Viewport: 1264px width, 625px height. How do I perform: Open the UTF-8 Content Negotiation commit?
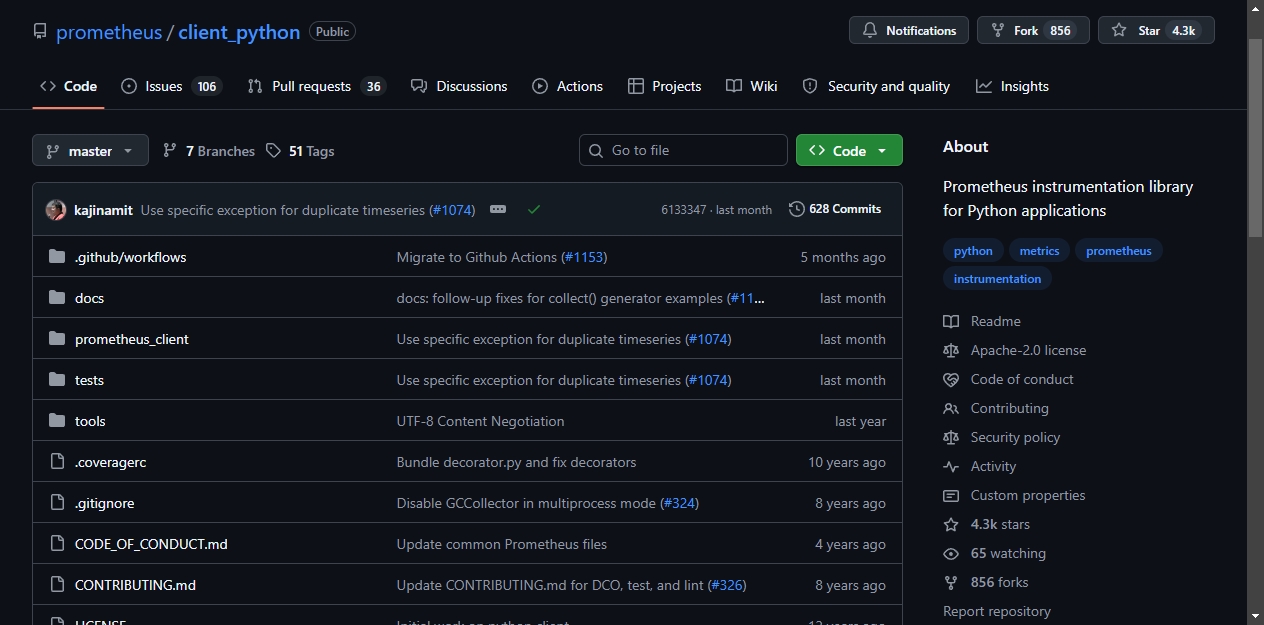pos(480,421)
